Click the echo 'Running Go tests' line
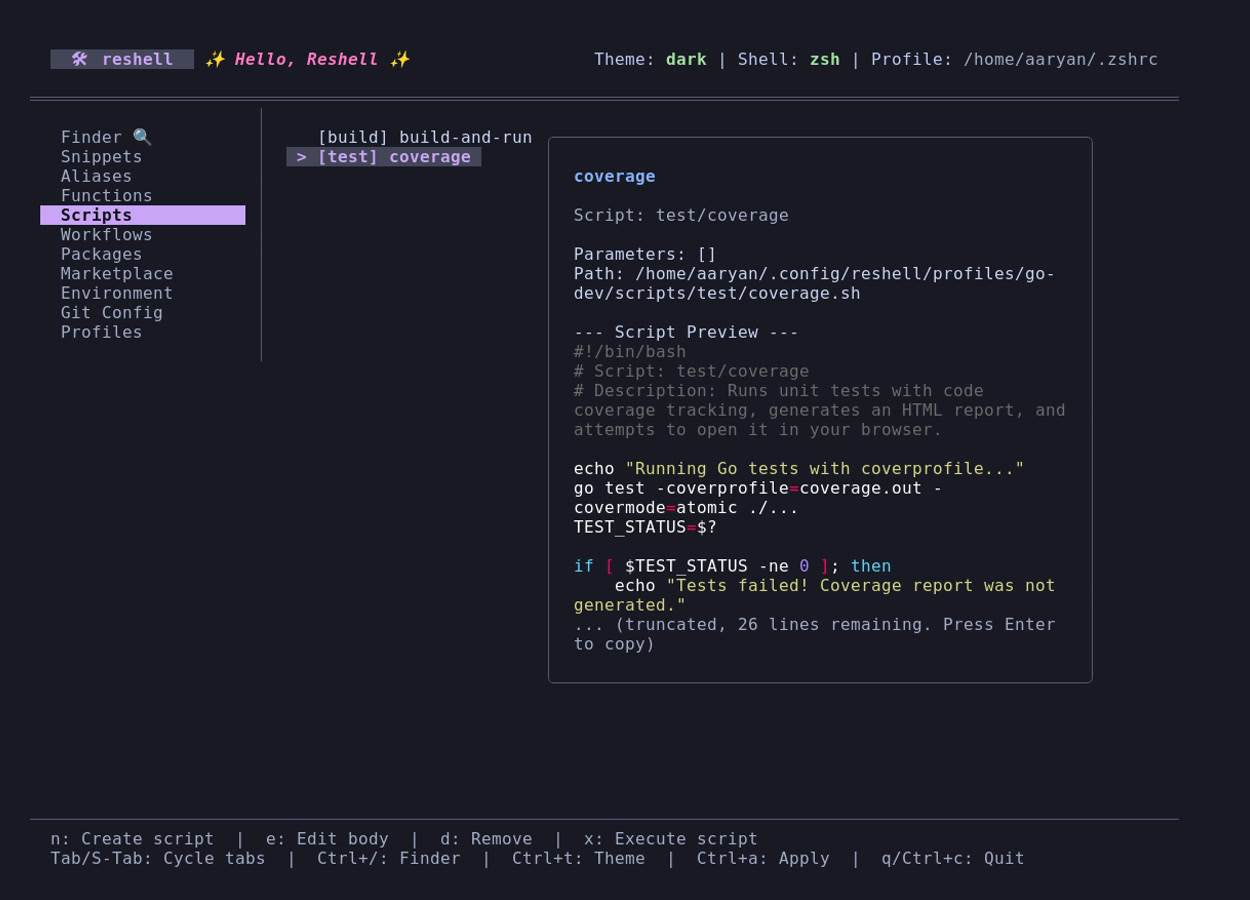The height and width of the screenshot is (900, 1250). point(799,469)
